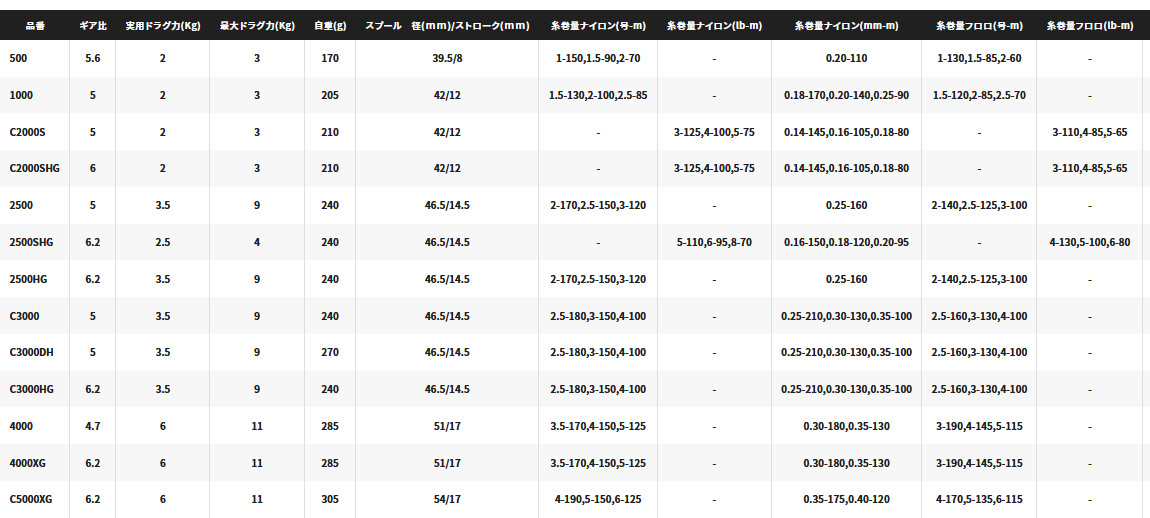Image resolution: width=1150 pixels, height=518 pixels.
Task: Click model number C2000SHG
Action: tap(35, 168)
